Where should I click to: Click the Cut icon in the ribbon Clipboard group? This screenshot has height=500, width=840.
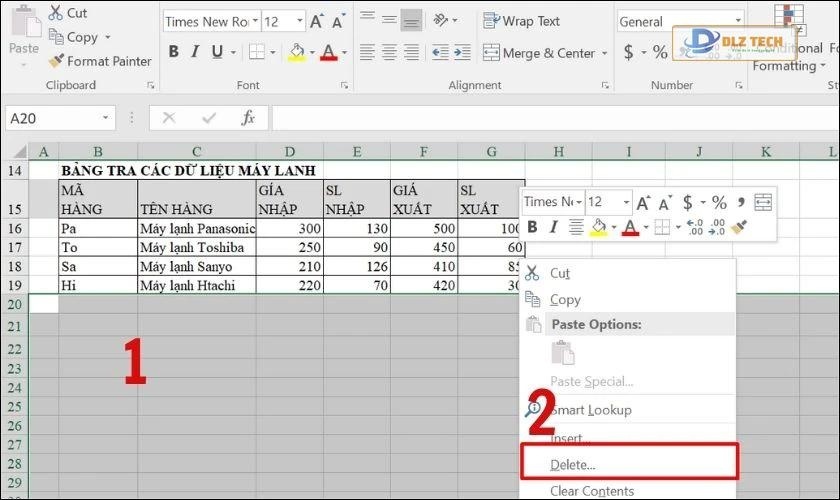55,12
